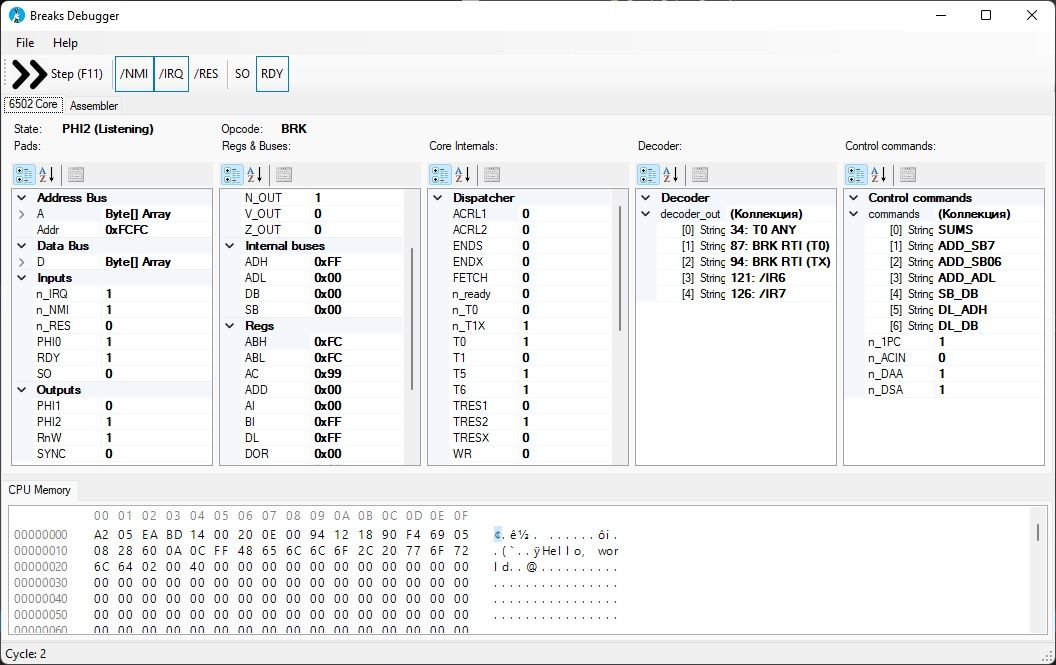Screen dimensions: 1056x665
Task: Click the Regs & Buses vertical scrollbar
Action: tap(412, 318)
